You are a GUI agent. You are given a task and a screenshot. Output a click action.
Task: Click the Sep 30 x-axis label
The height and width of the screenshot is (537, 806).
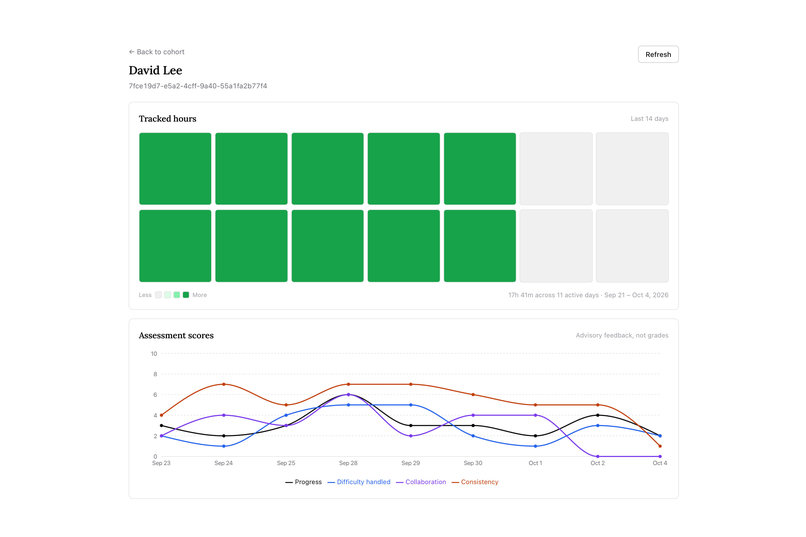point(473,463)
